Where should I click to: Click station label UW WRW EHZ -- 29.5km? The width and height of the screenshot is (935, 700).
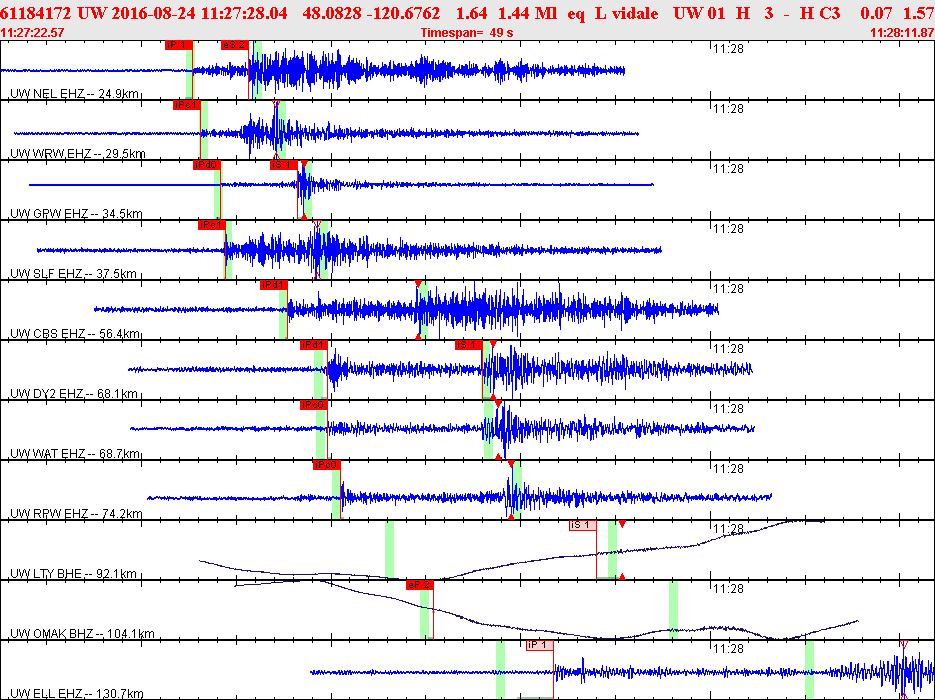(x=78, y=154)
